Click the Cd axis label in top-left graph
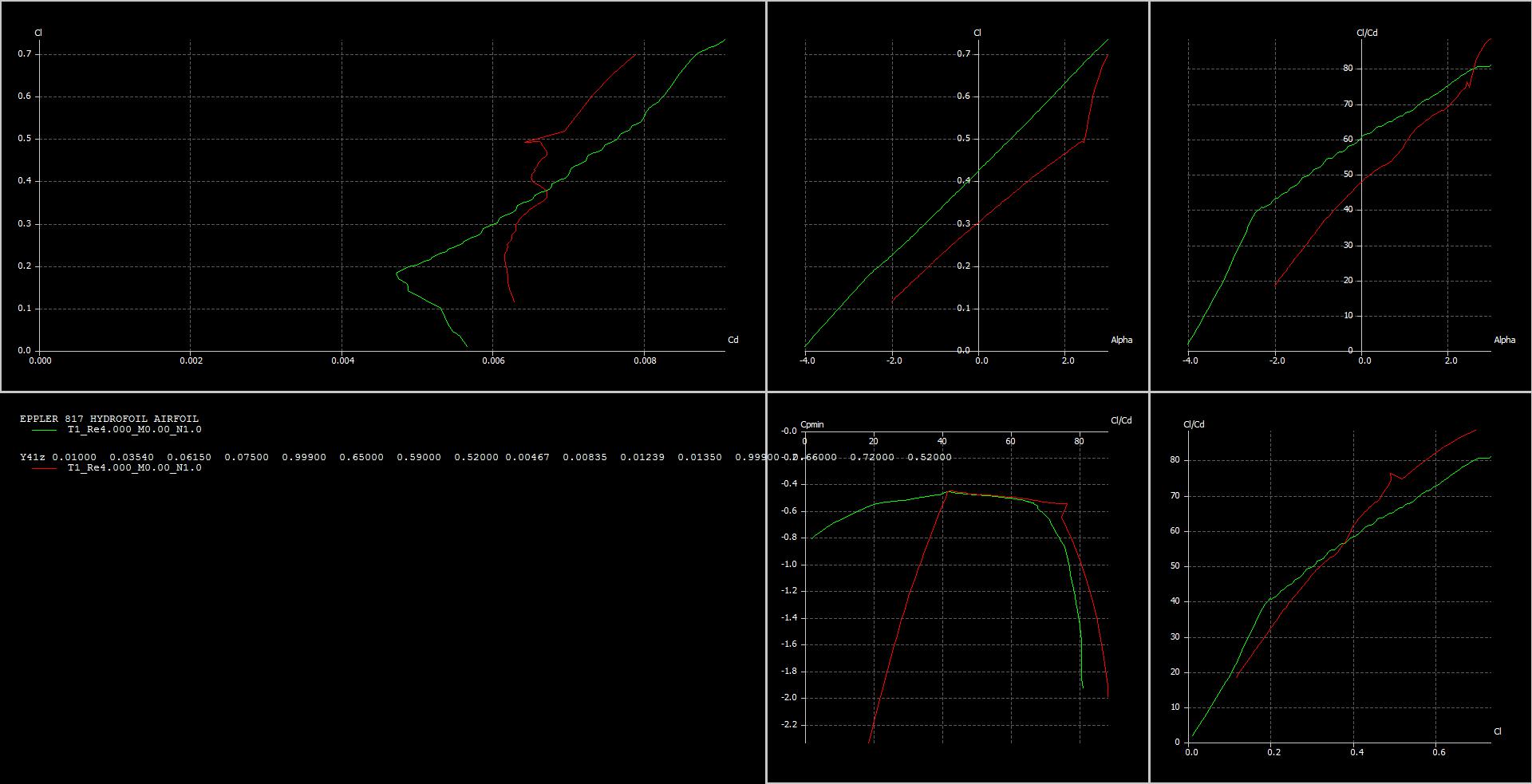 click(x=732, y=340)
